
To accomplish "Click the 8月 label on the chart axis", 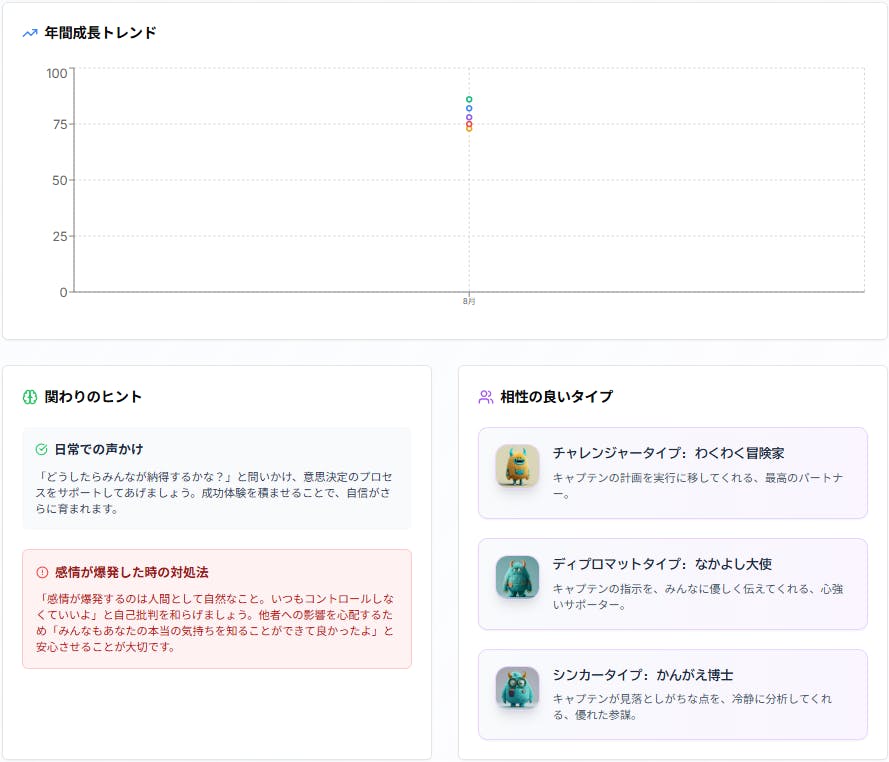I will (469, 301).
